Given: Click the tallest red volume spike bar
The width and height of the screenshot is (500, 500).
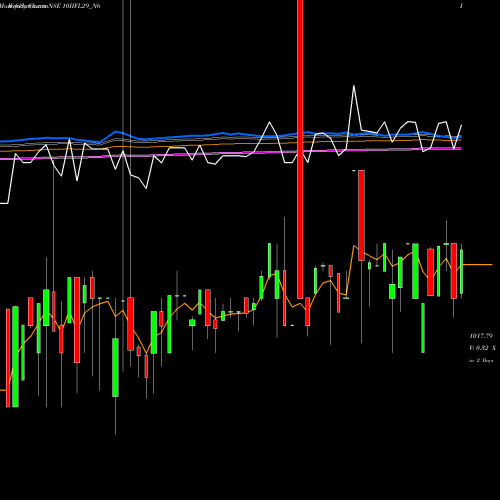Looking at the screenshot, I should pyautogui.click(x=300, y=149).
